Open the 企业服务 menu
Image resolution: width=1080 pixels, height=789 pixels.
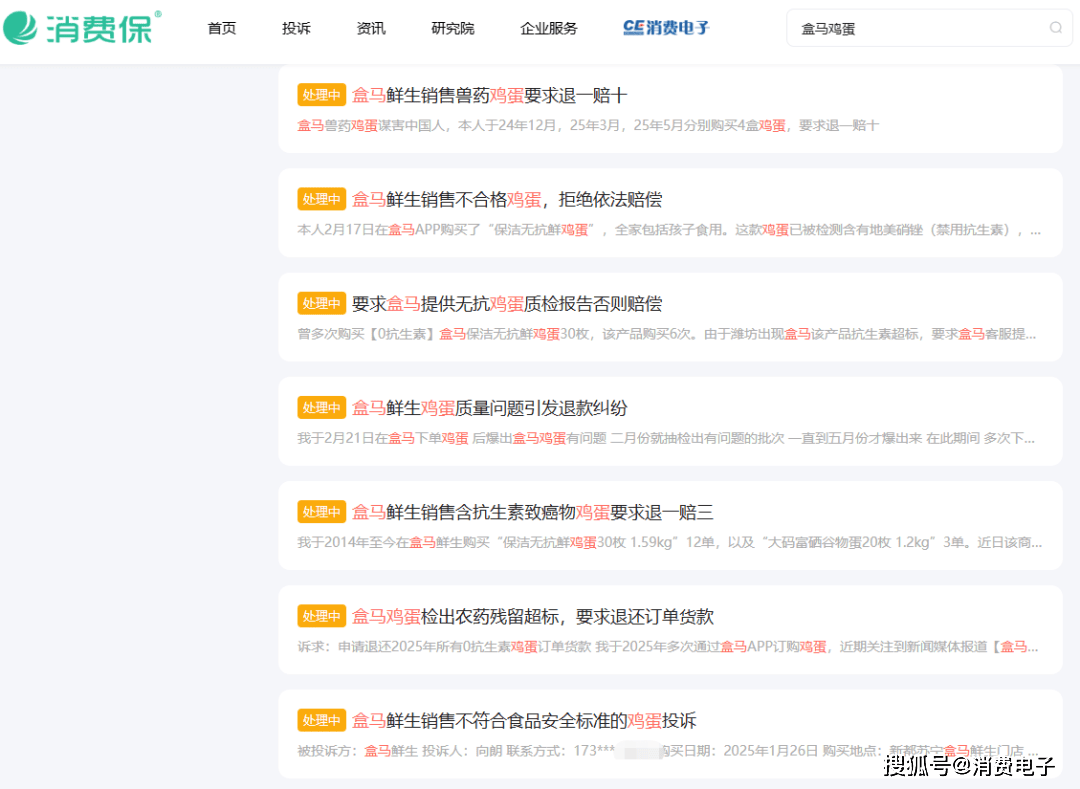click(548, 28)
